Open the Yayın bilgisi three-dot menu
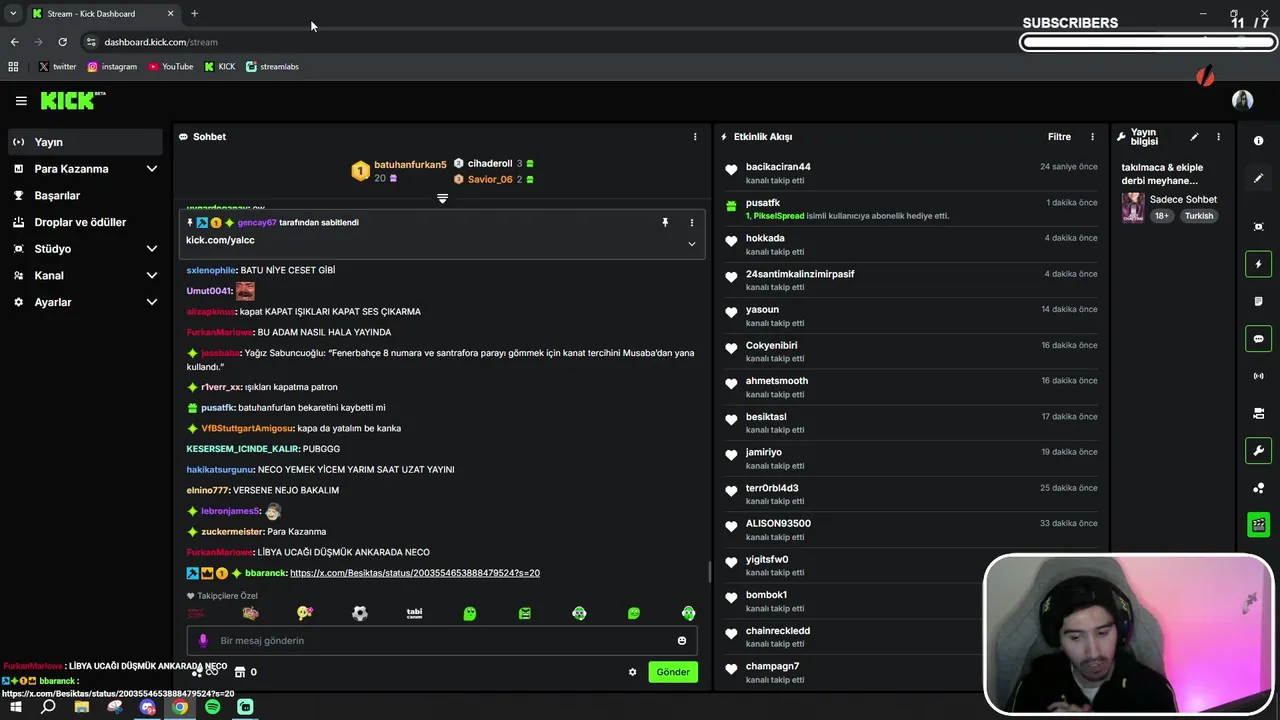Viewport: 1280px width, 720px height. (x=1218, y=137)
